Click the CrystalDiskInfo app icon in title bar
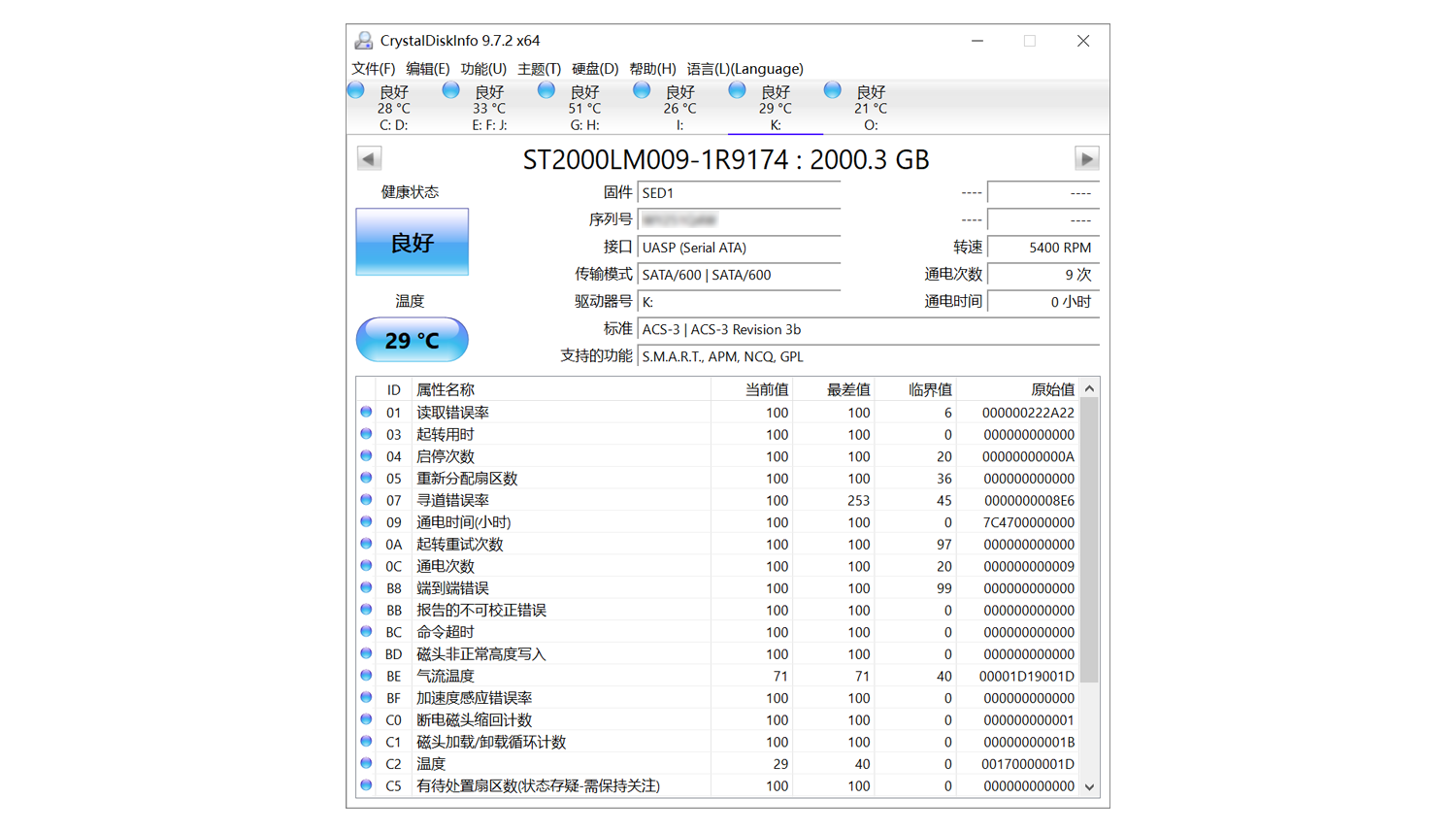Screen dimensions: 1456x832 tap(364, 41)
